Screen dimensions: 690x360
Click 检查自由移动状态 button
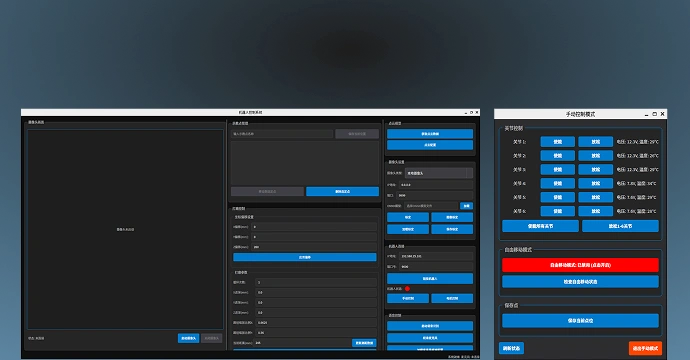point(580,282)
